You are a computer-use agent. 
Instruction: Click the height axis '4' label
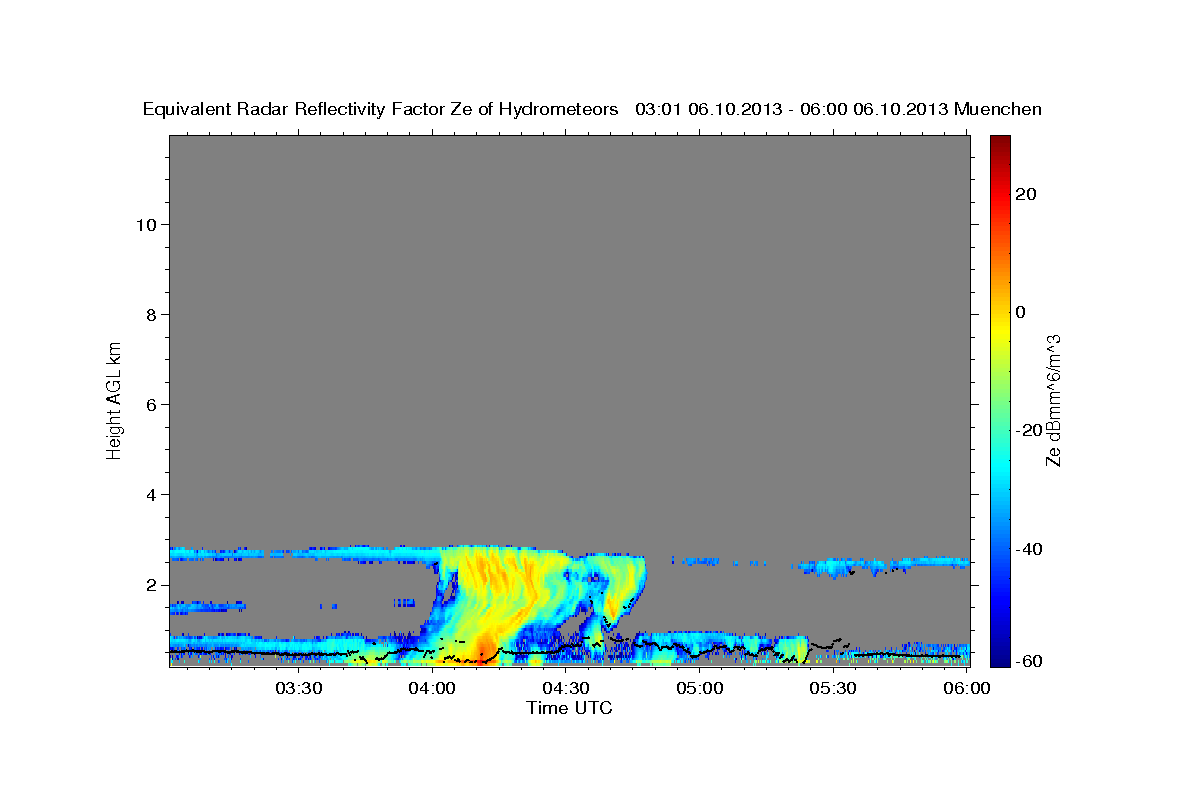149,494
